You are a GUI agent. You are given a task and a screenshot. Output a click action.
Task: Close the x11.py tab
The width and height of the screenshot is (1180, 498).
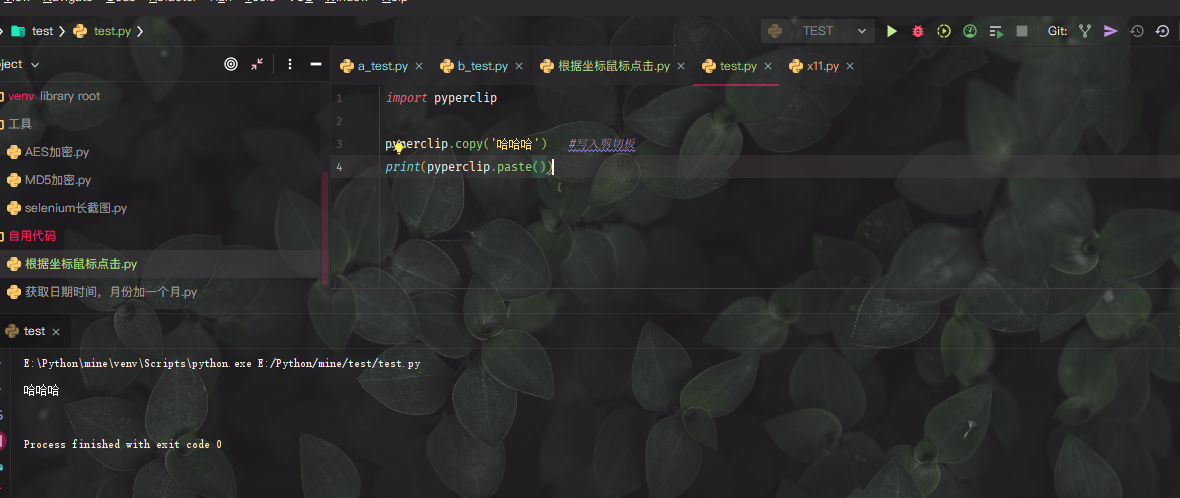(850, 66)
